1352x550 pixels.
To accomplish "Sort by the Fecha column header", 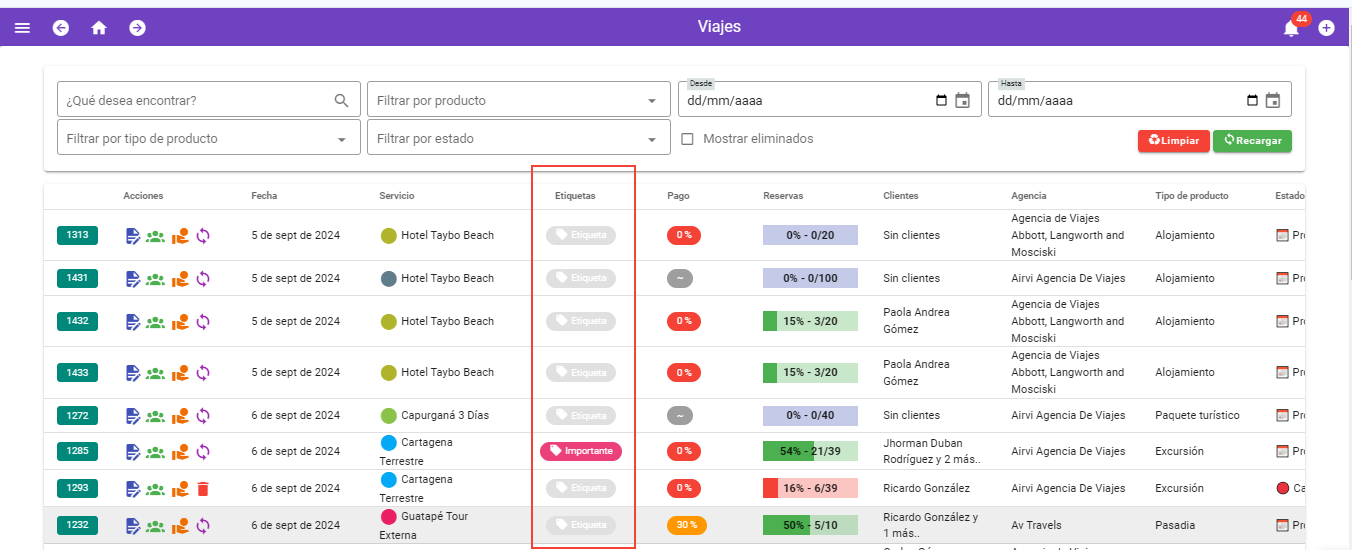I will 264,196.
